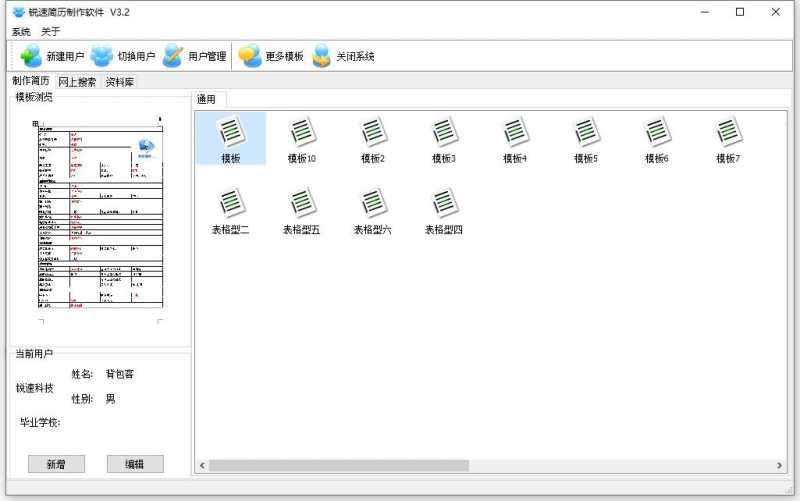Pick the 表格型五 template icon
The width and height of the screenshot is (800, 501).
point(302,205)
